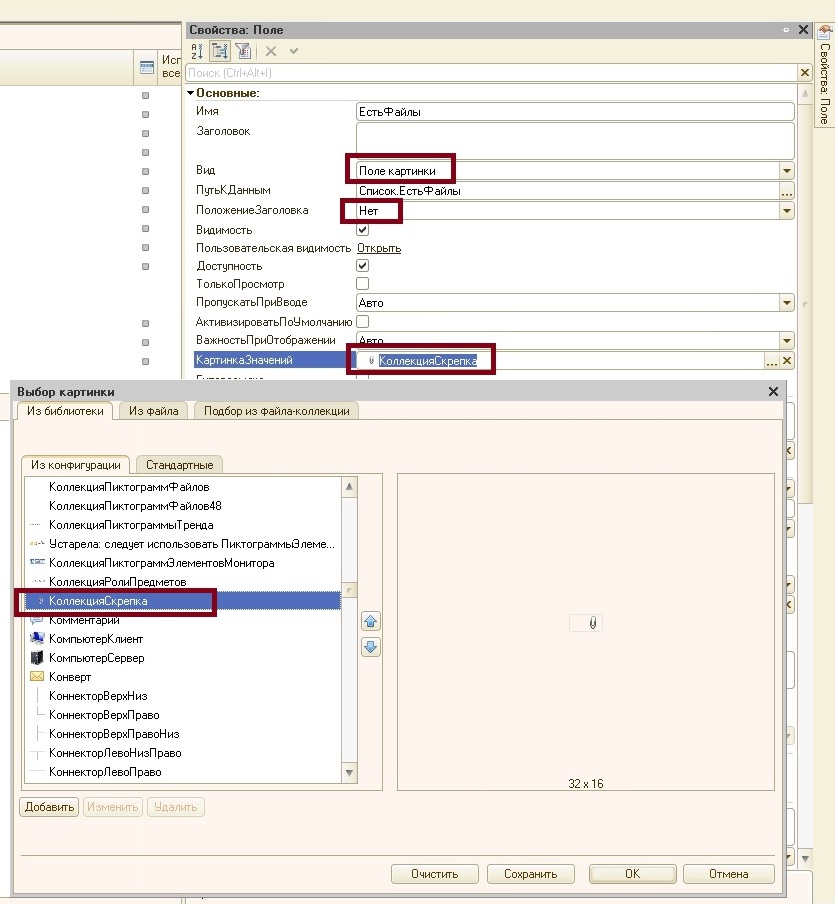Click the Открыть link for user visibility

379,248
